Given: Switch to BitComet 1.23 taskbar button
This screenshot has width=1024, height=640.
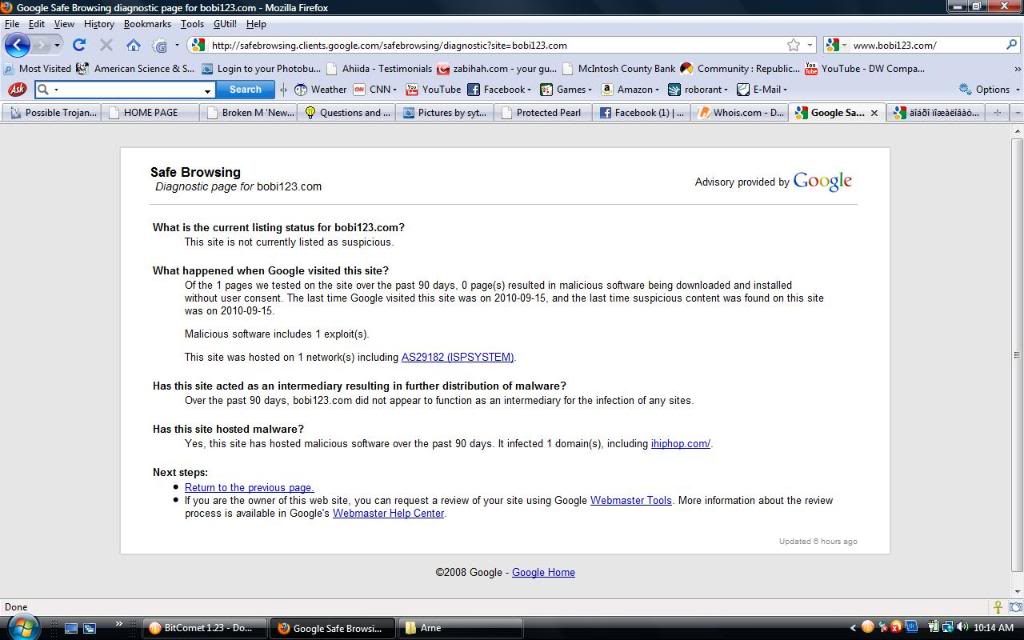Looking at the screenshot, I should tap(204, 628).
